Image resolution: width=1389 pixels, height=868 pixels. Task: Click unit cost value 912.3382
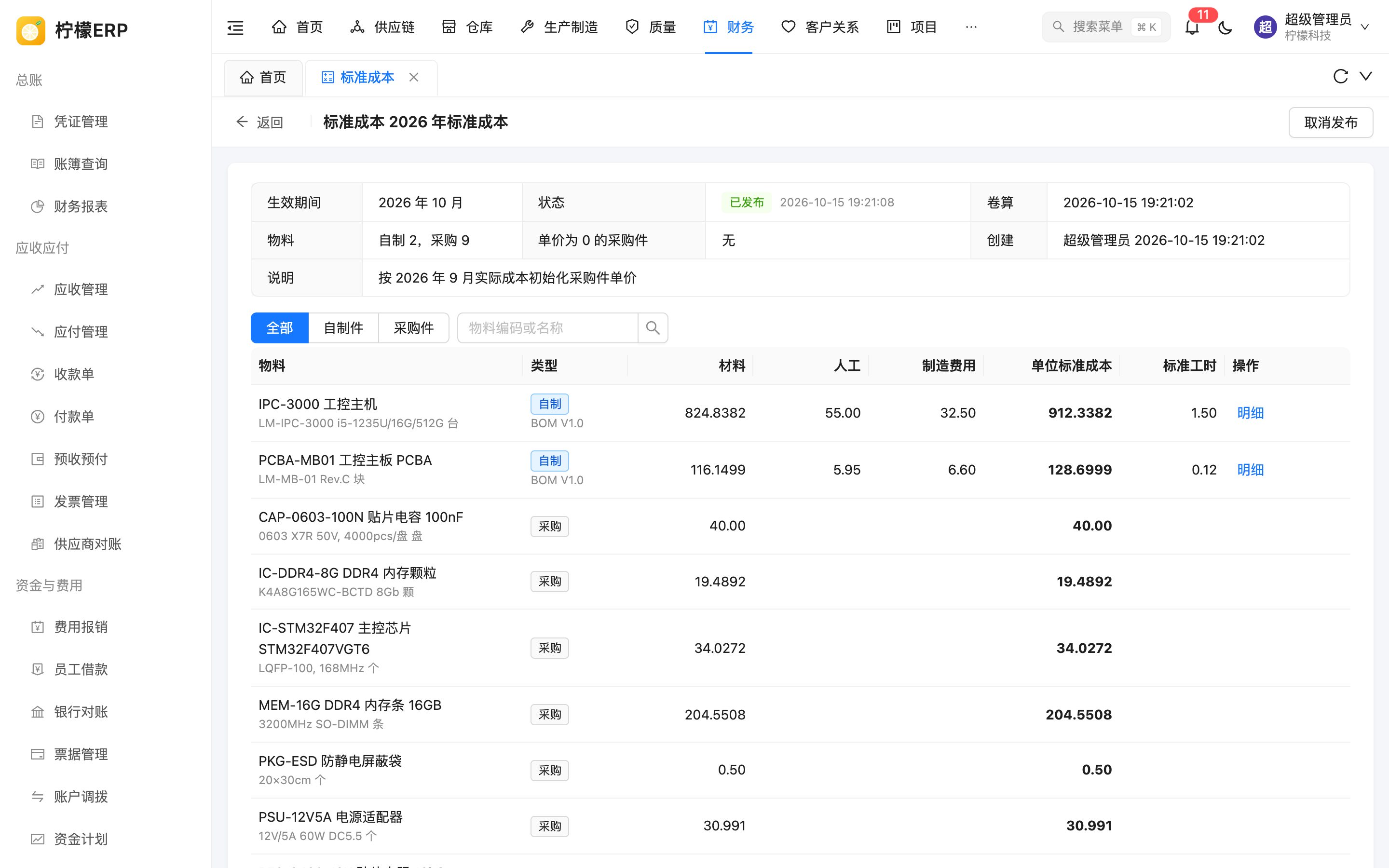click(1080, 413)
